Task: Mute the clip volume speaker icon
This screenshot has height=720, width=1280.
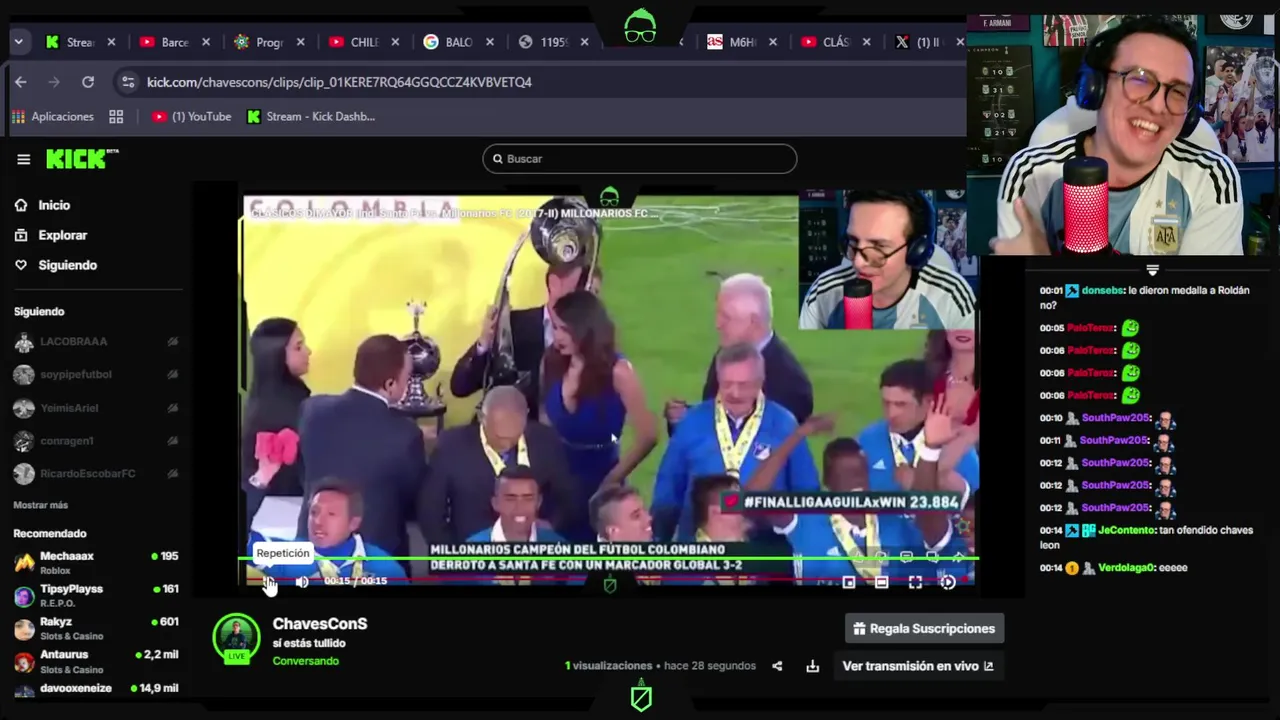Action: click(302, 581)
